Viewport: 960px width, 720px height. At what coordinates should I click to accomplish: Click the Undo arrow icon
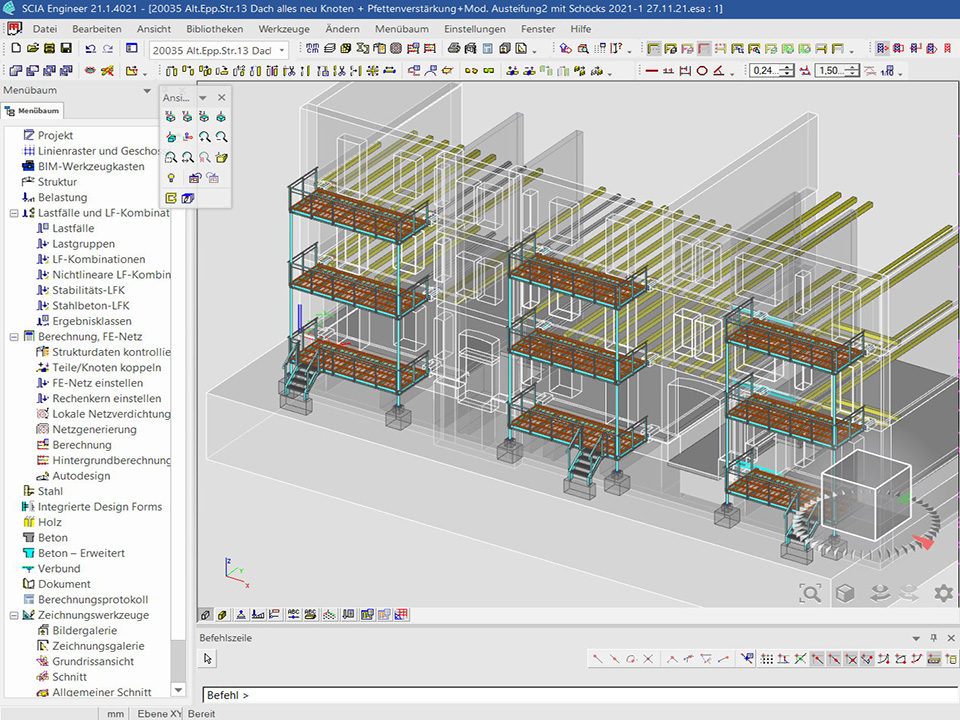91,49
